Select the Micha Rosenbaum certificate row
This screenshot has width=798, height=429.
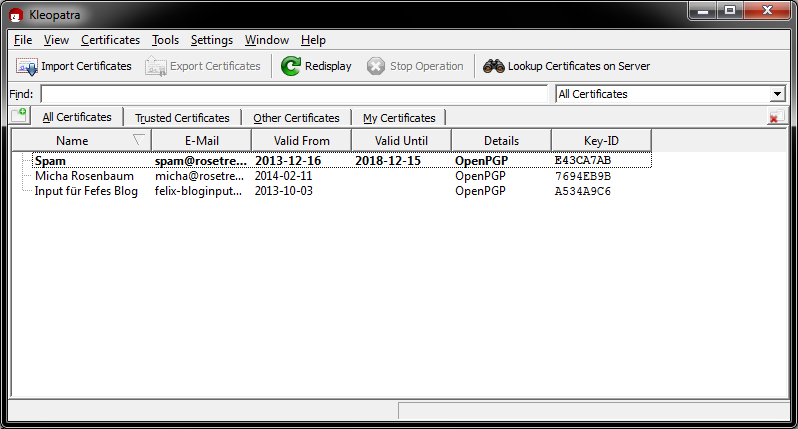(84, 176)
